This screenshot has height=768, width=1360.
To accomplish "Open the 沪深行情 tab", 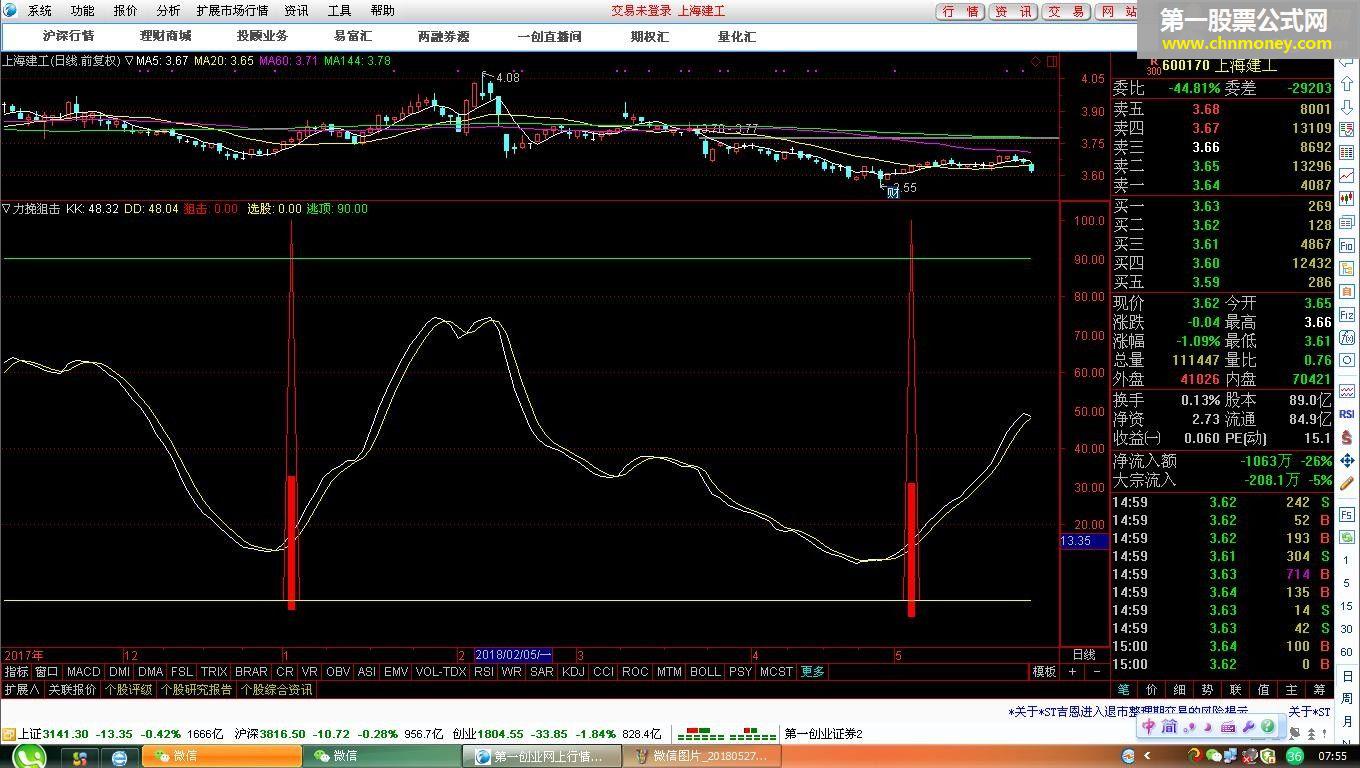I will pyautogui.click(x=68, y=36).
